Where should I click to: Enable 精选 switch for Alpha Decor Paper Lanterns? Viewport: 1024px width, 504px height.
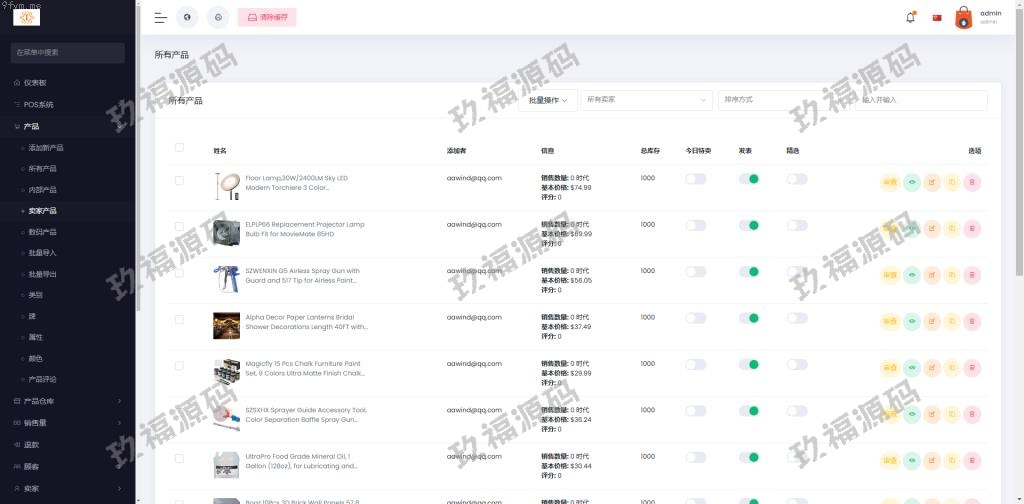796,318
